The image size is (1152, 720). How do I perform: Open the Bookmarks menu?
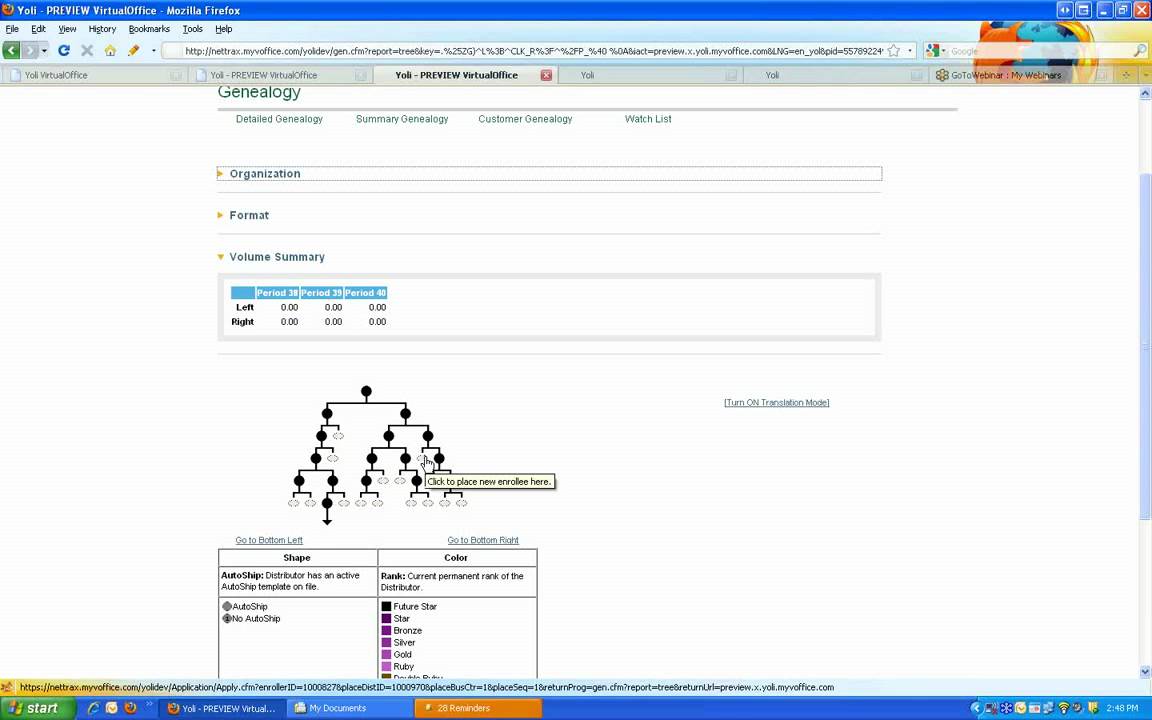click(149, 29)
